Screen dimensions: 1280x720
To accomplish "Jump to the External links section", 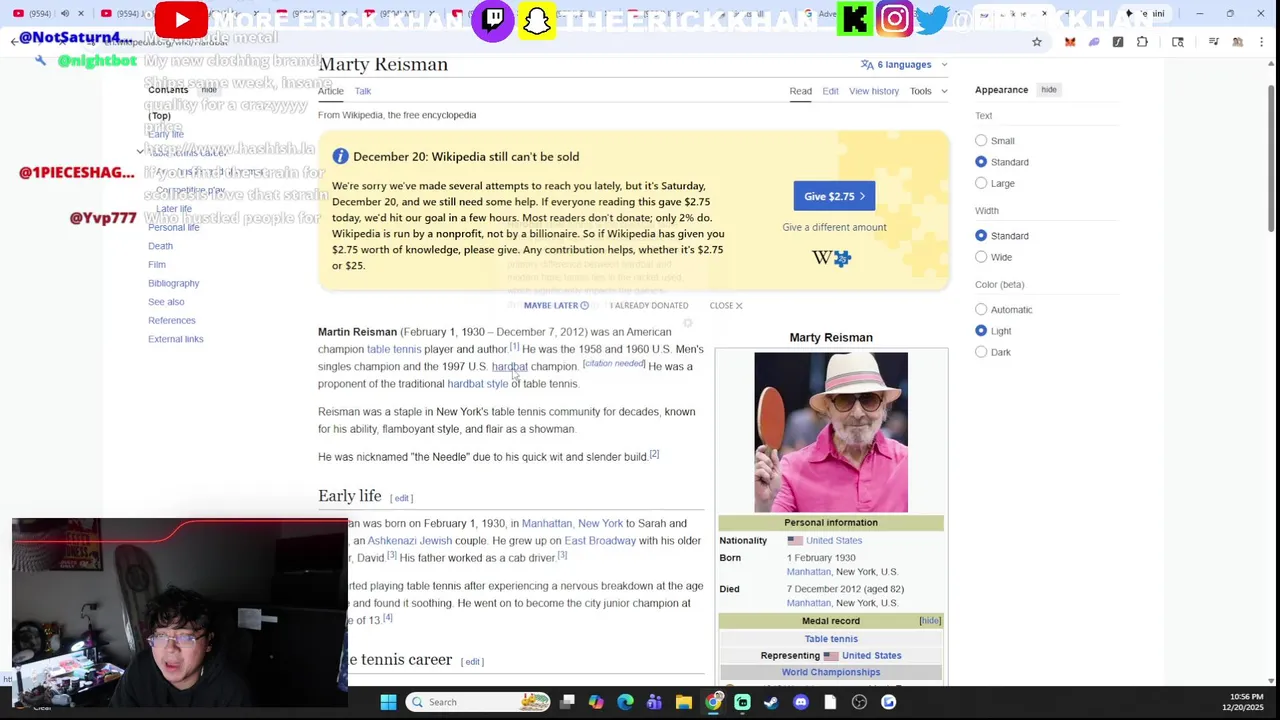I will pos(176,339).
